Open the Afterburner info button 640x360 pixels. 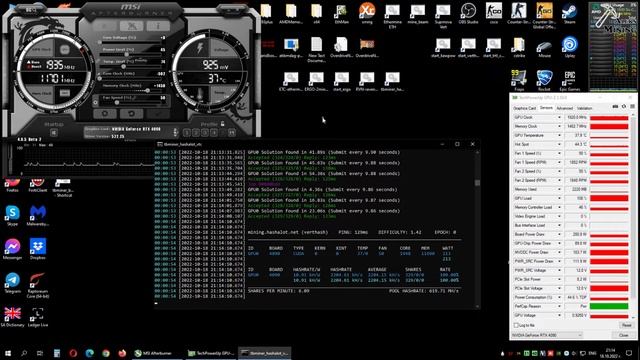tap(158, 26)
